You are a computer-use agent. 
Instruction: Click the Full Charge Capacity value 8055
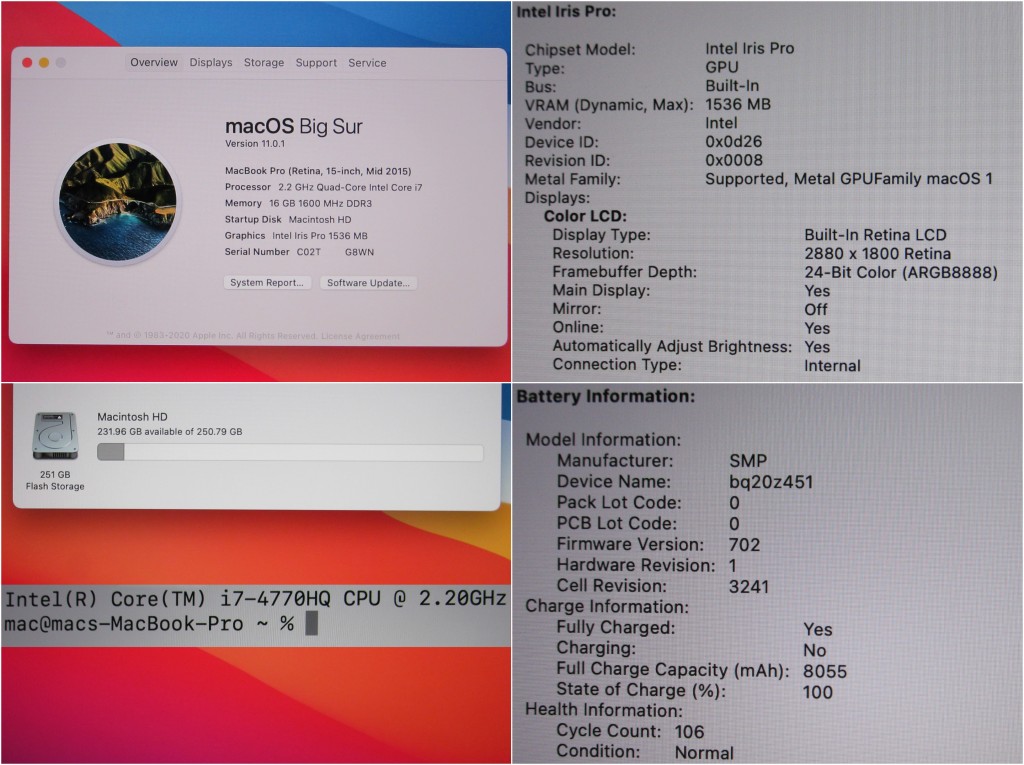[x=825, y=672]
